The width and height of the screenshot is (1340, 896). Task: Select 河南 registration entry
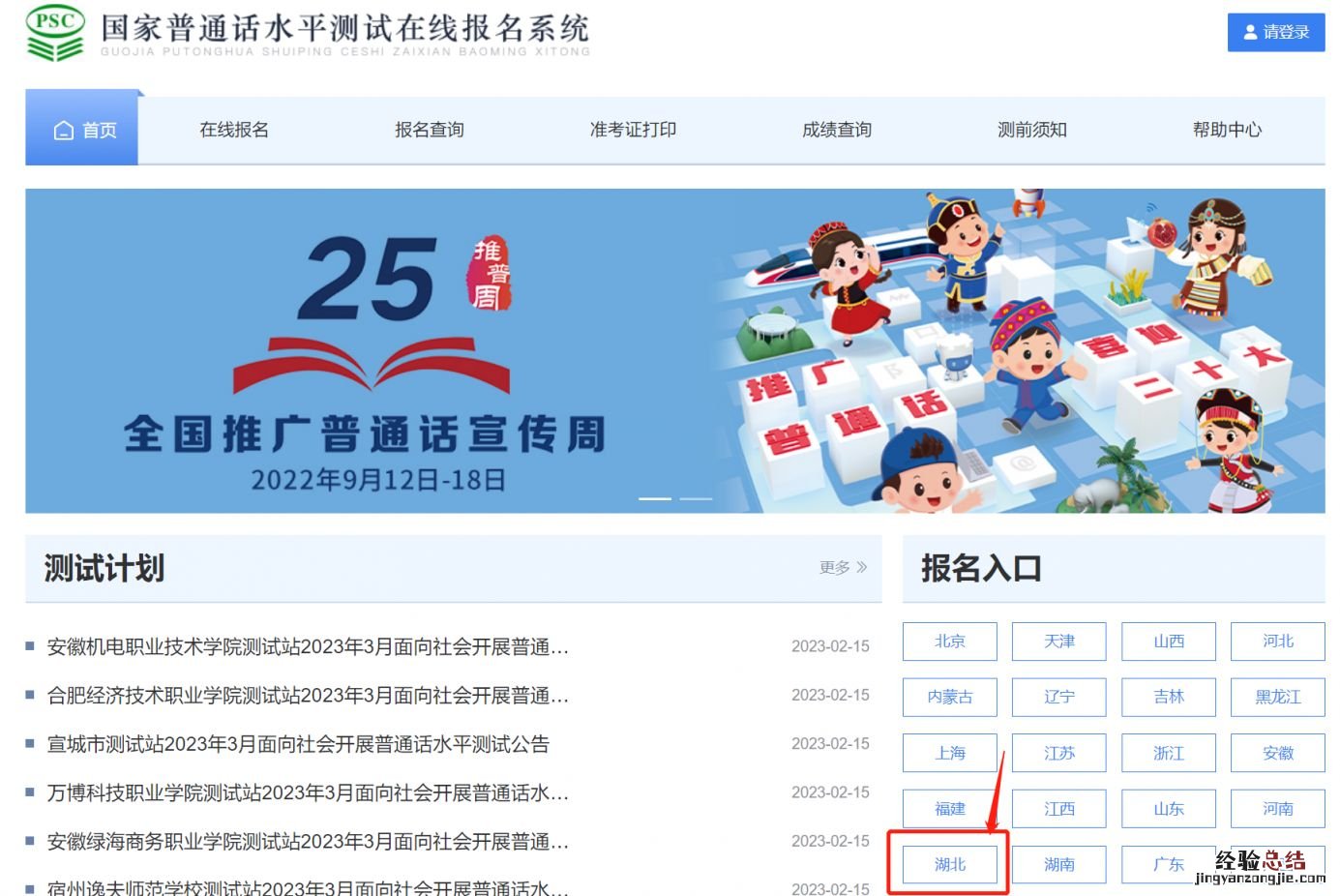[1278, 809]
